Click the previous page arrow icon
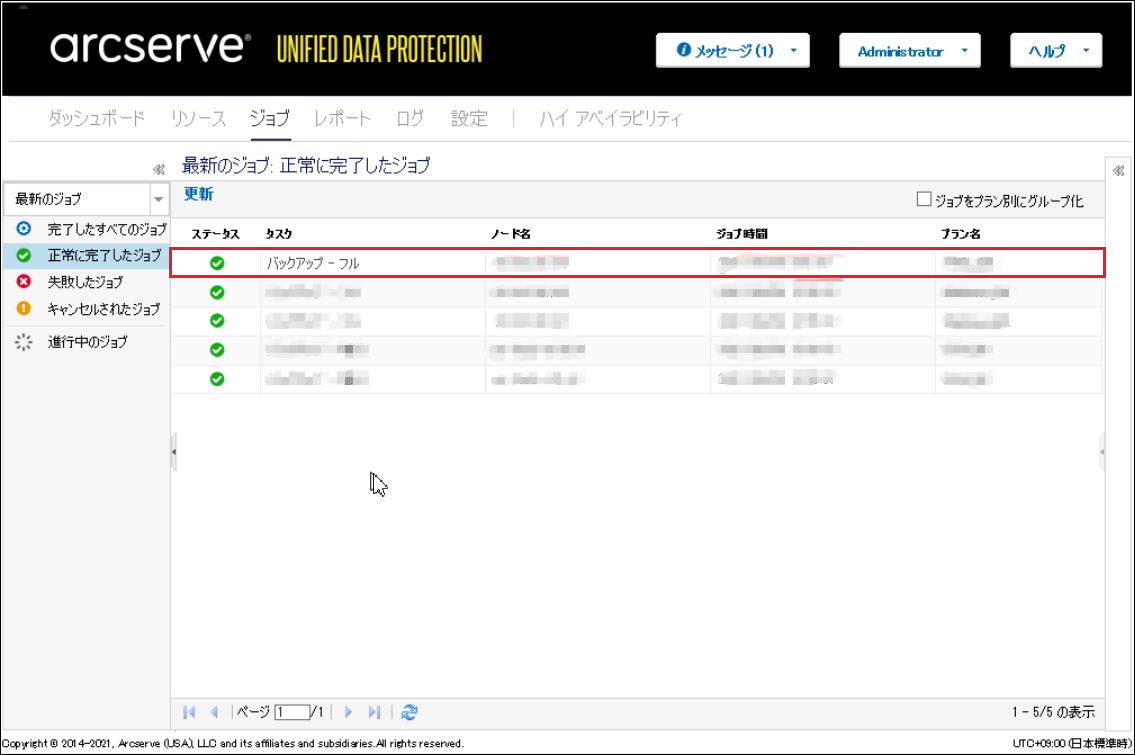 (x=214, y=712)
